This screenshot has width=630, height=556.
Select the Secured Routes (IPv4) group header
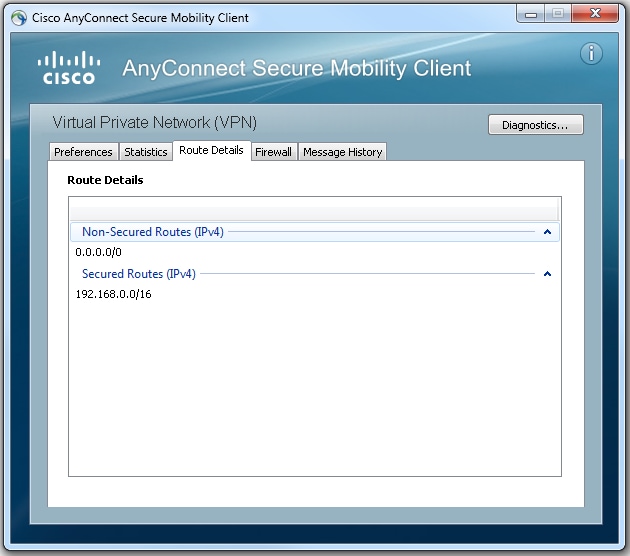tap(315, 274)
